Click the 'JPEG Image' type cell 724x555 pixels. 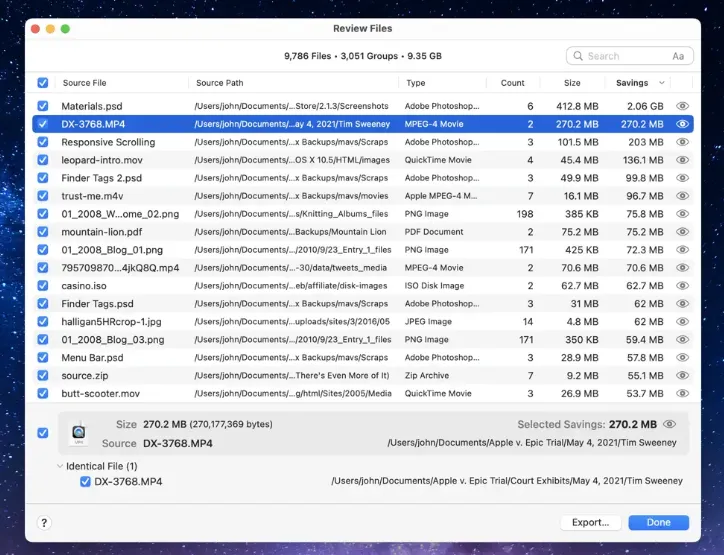[x=428, y=322]
